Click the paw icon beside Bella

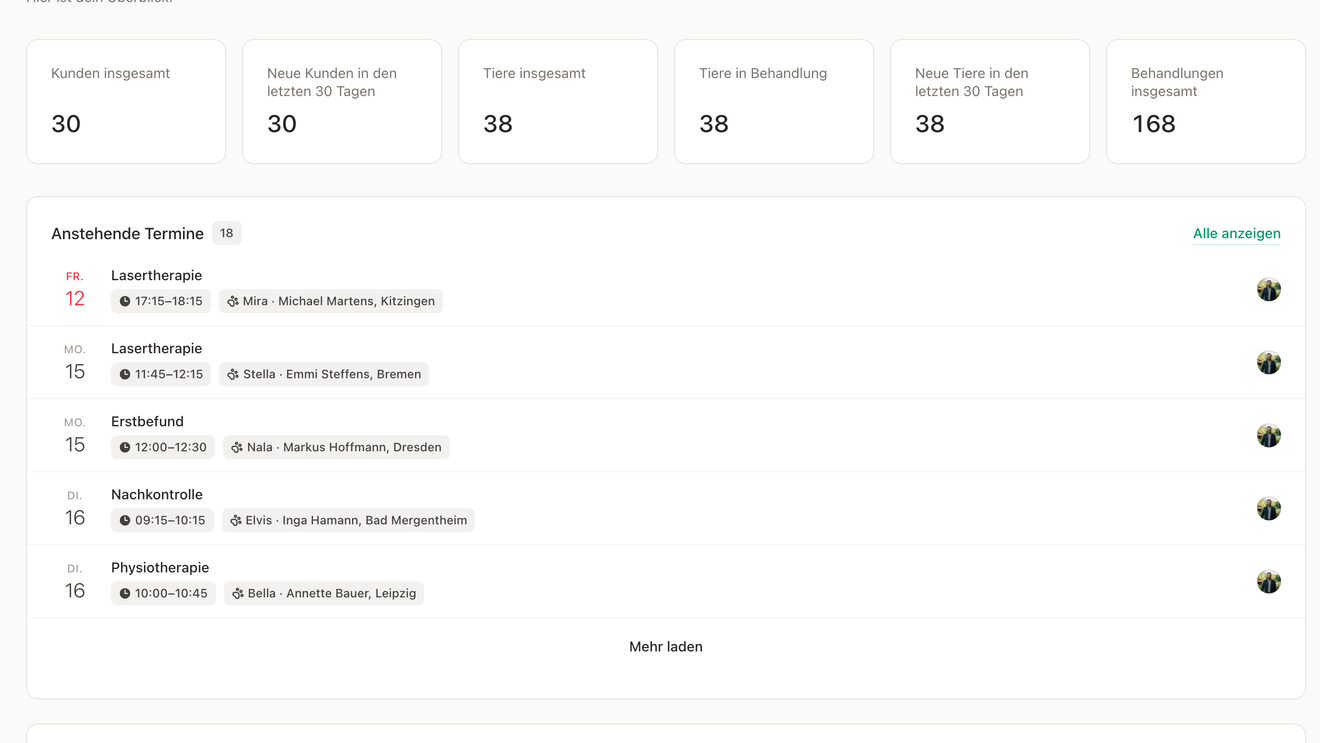[238, 593]
